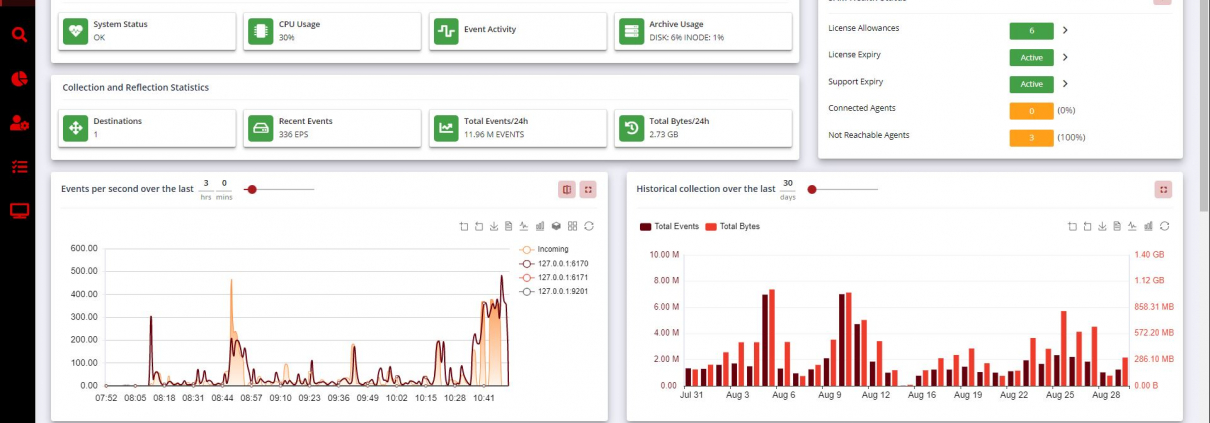Open data view for Historical collection chart
The image size is (1210, 423).
pyautogui.click(x=1117, y=226)
